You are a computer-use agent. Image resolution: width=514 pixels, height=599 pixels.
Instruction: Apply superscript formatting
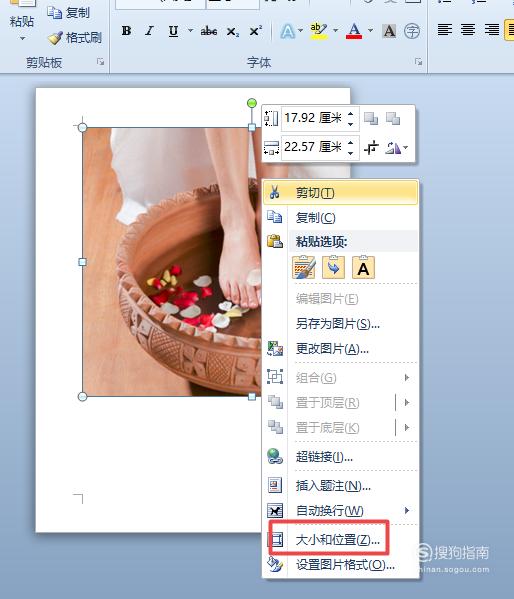click(x=255, y=31)
